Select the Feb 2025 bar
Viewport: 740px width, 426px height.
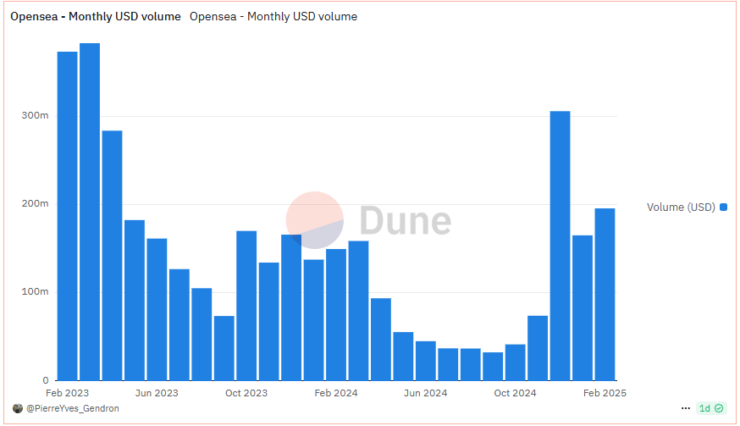coord(605,294)
